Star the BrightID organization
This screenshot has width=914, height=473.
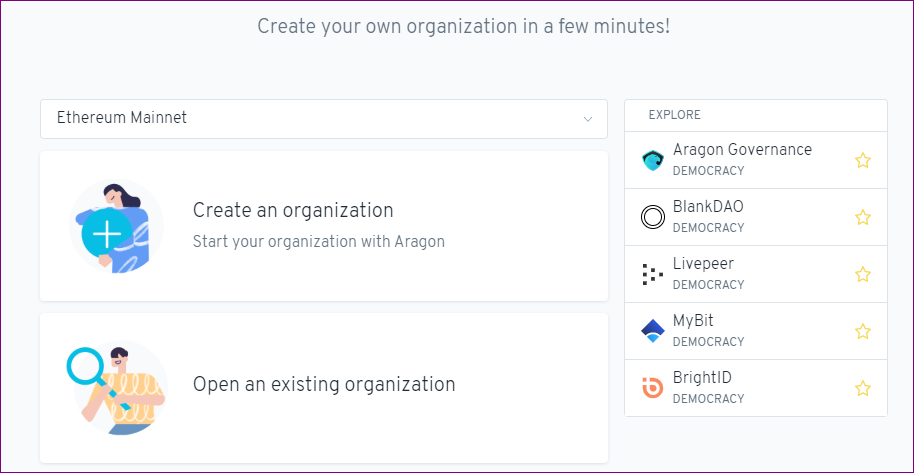pyautogui.click(x=863, y=388)
